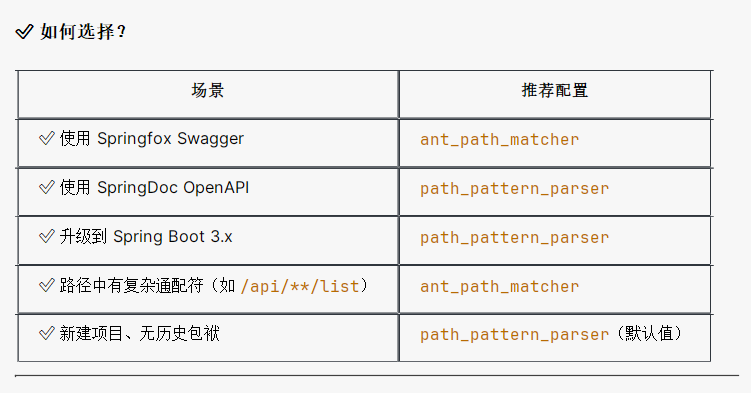
Task: Click checkmark icon before 使用 Springfox Swagger
Action: click(x=46, y=138)
